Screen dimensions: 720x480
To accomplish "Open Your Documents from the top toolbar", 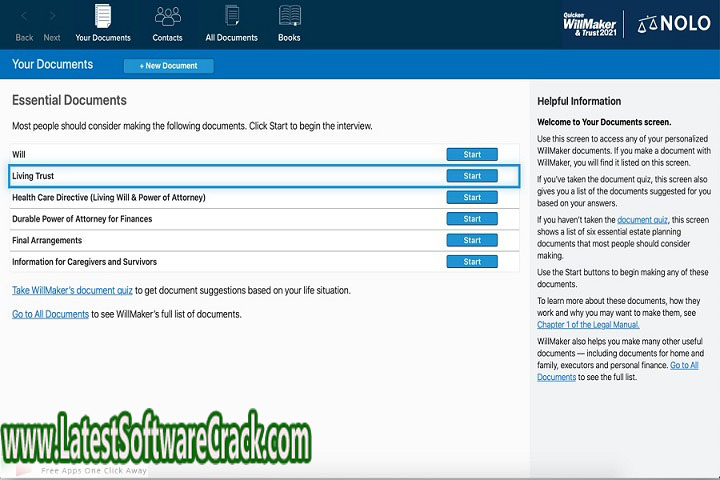I will 103,23.
